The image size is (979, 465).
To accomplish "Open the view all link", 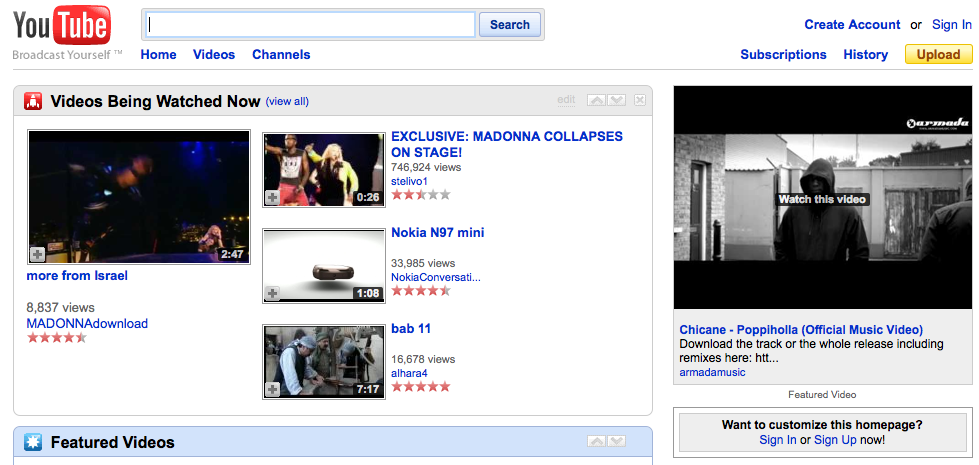I will [287, 102].
